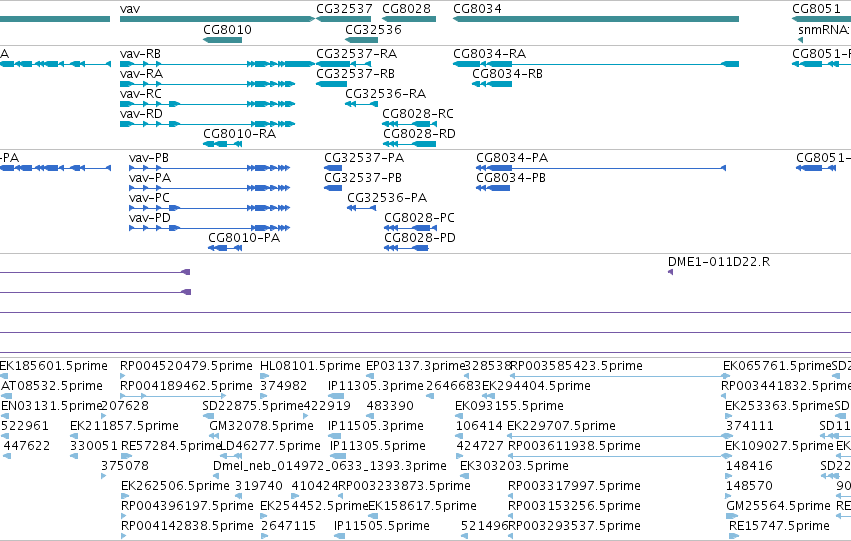Image resolution: width=851 pixels, height=541 pixels.
Task: Open the vav-PC protein label
Action: (x=149, y=198)
